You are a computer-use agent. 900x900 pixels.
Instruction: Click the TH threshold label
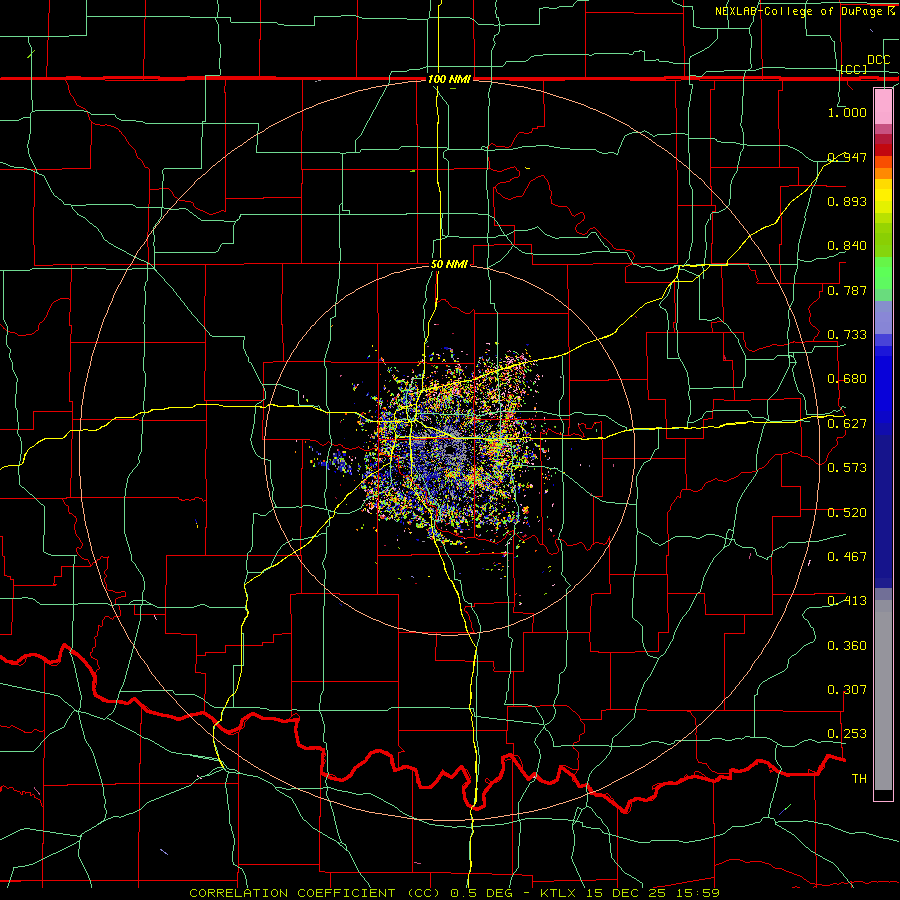point(859,779)
